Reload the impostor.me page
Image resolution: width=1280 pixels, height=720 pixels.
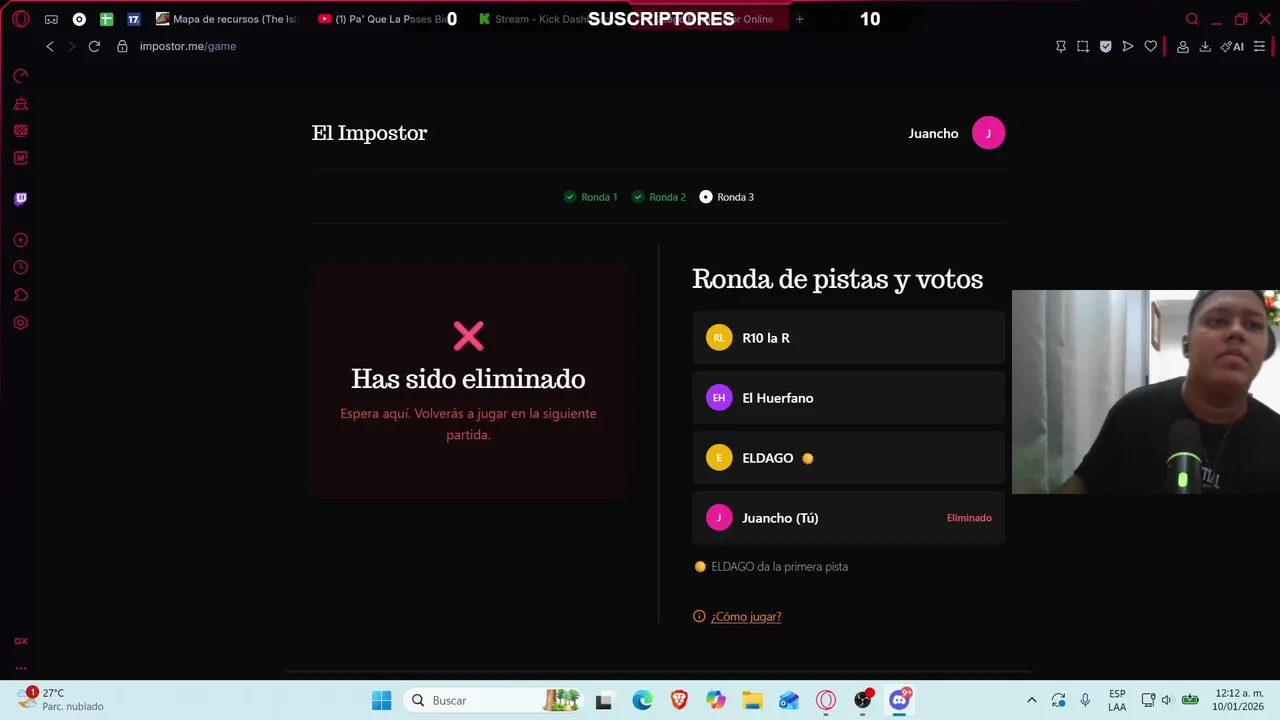pos(94,46)
